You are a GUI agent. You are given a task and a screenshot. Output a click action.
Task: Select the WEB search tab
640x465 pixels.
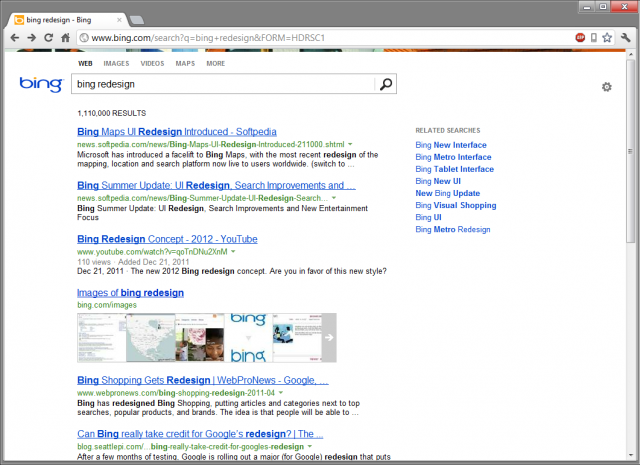pos(85,64)
